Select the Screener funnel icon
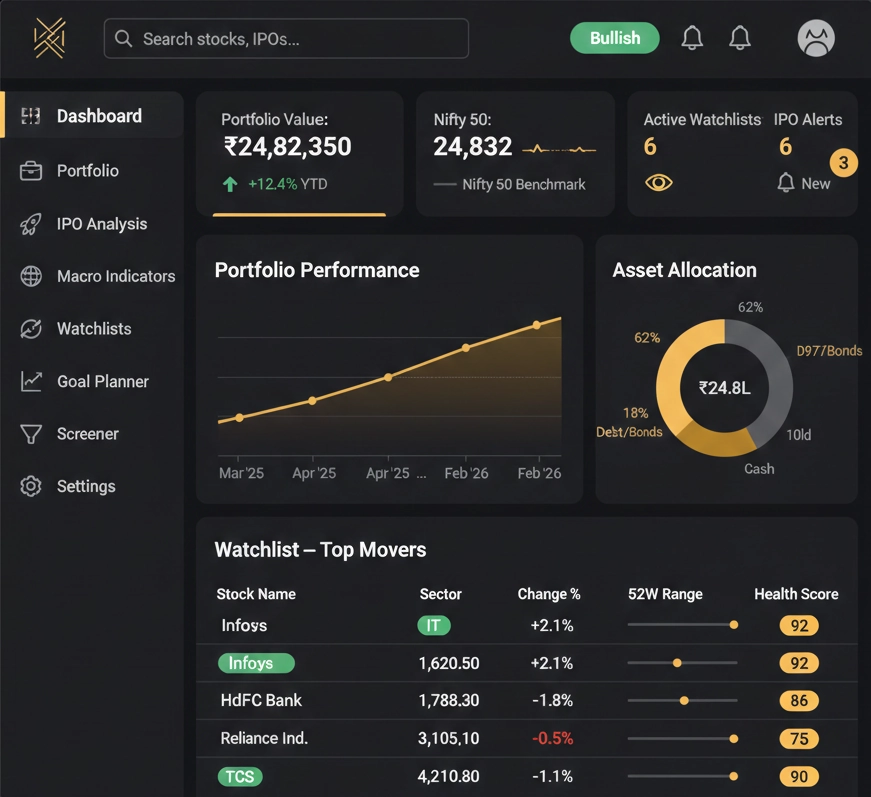 [x=31, y=434]
